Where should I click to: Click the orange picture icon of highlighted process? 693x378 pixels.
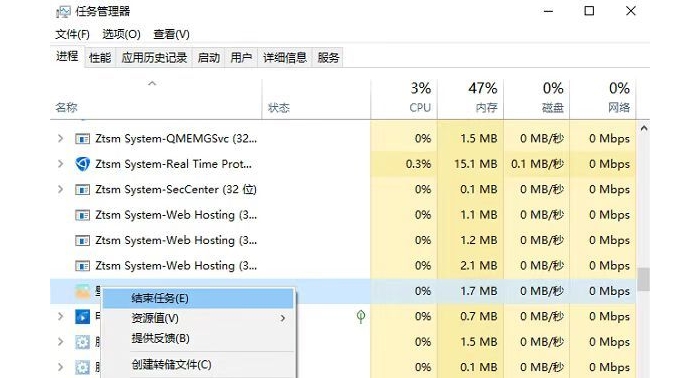point(82,291)
